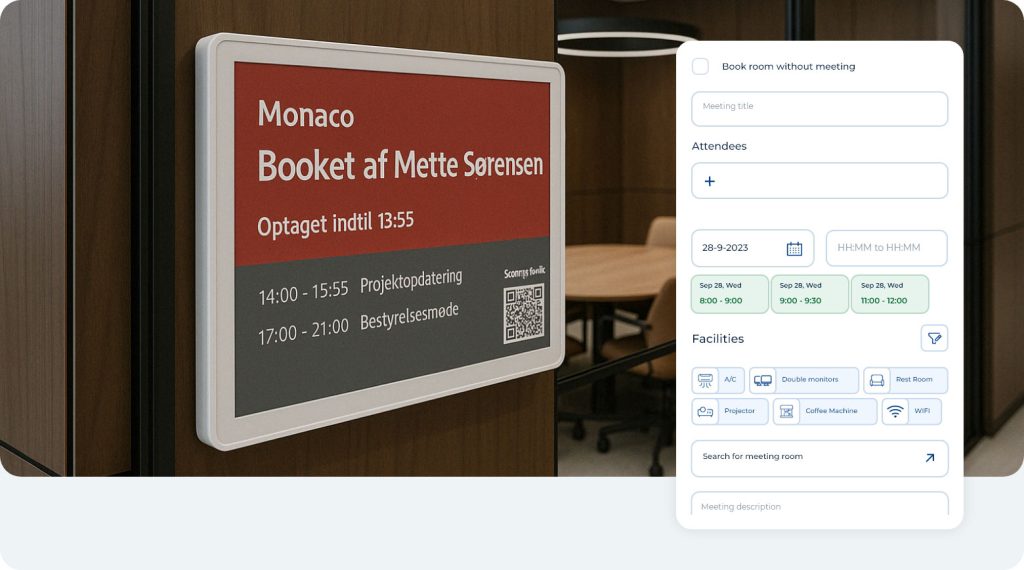
Task: Select the coffee machine icon
Action: pos(786,411)
